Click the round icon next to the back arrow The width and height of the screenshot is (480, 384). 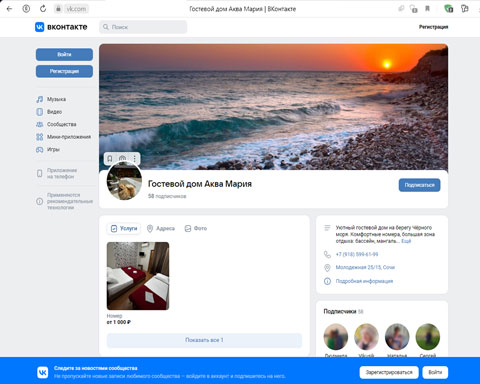click(x=26, y=9)
